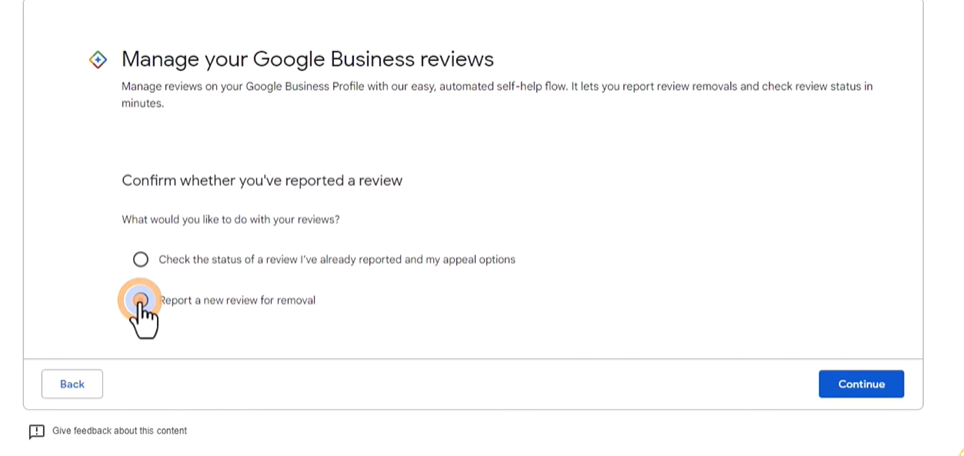Click "already reported" in the first option label
The image size is (964, 456).
[x=362, y=259]
